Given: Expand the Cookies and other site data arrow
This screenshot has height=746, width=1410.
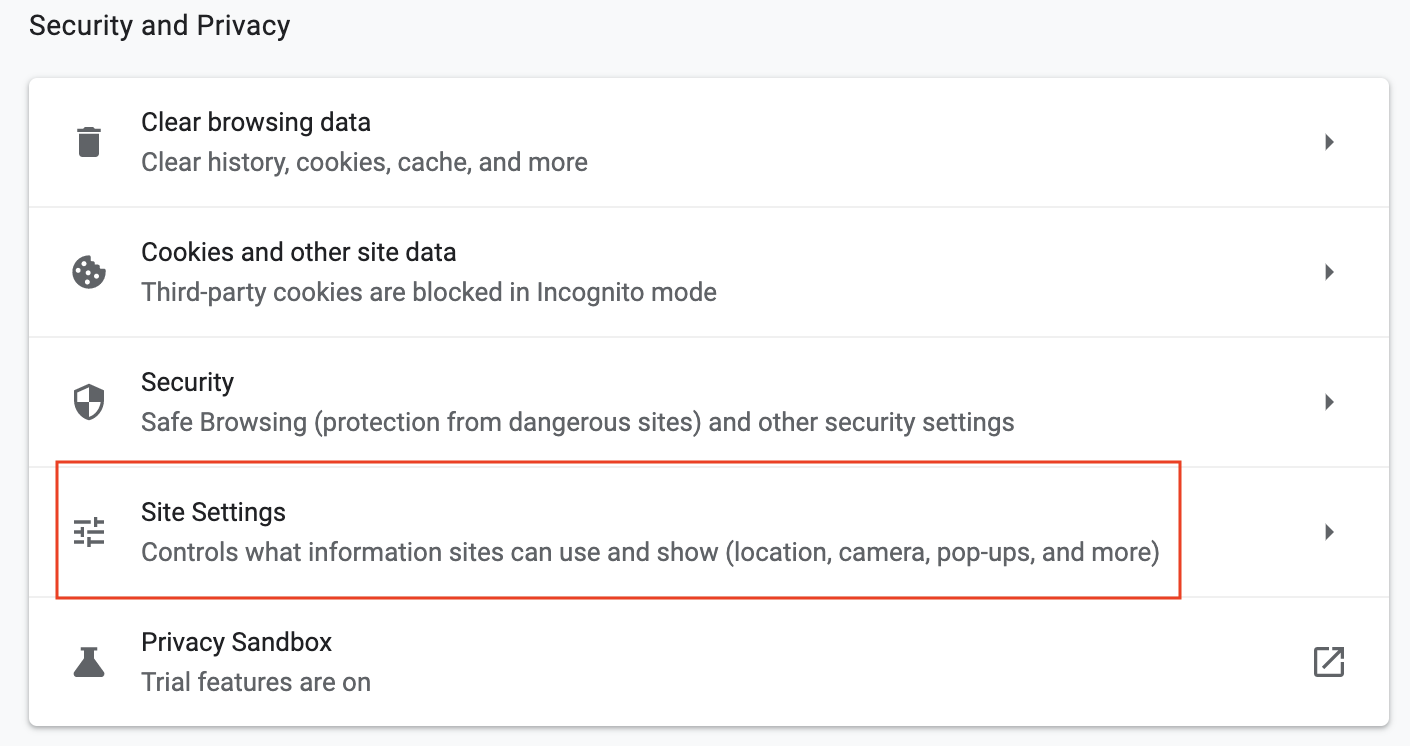Looking at the screenshot, I should (1329, 272).
